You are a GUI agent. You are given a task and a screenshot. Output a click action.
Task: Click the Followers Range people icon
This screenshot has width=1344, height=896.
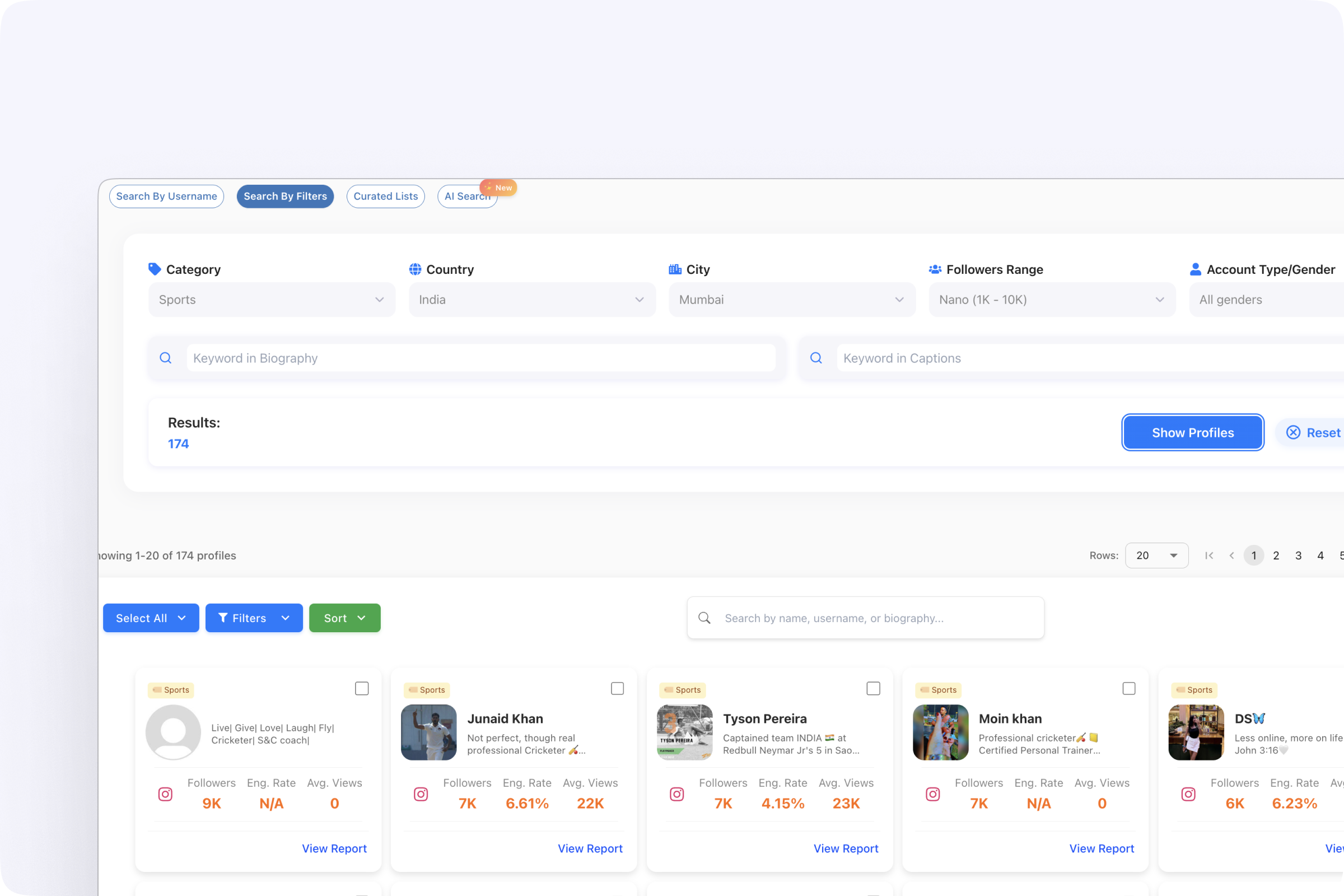935,269
